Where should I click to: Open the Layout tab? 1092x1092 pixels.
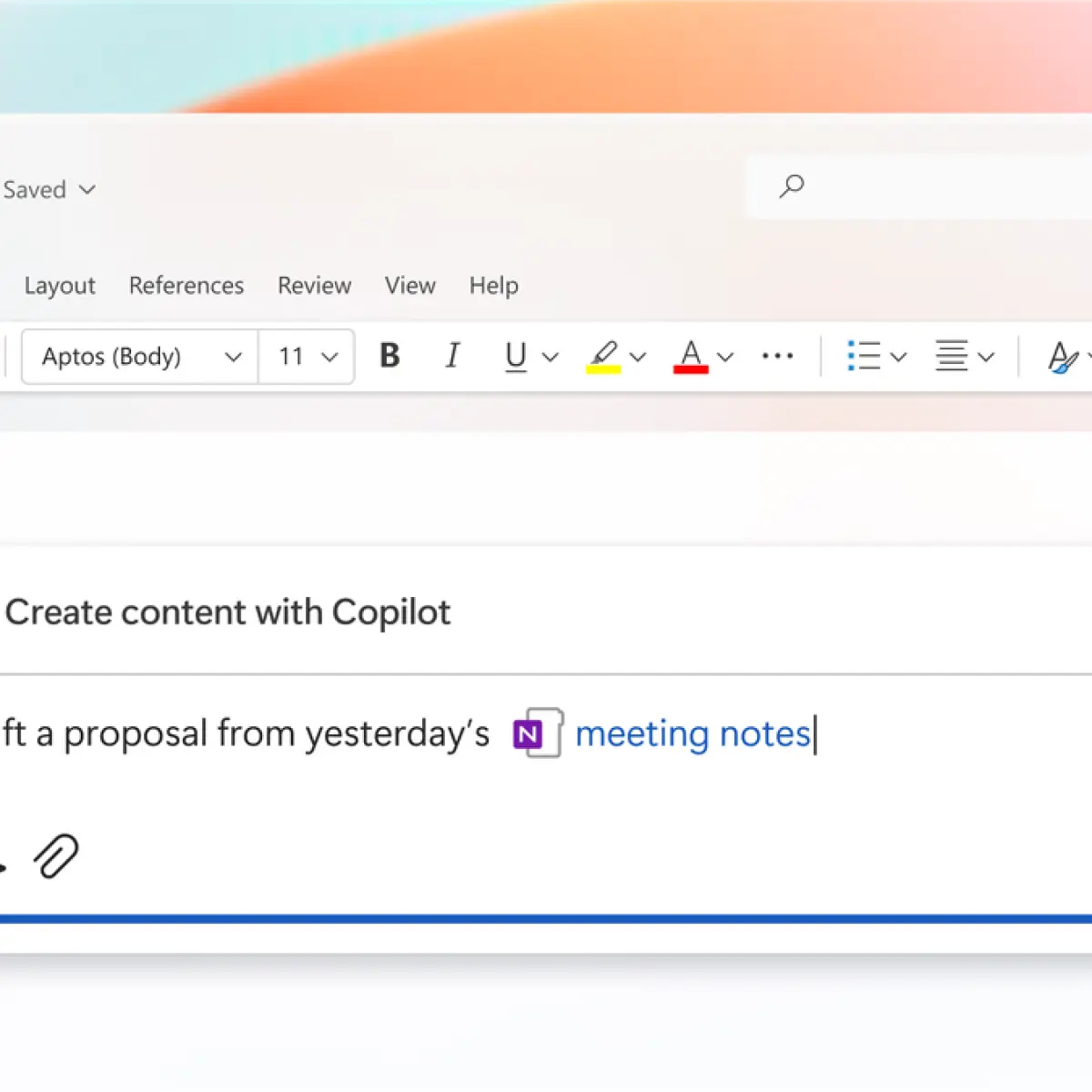[x=59, y=286]
